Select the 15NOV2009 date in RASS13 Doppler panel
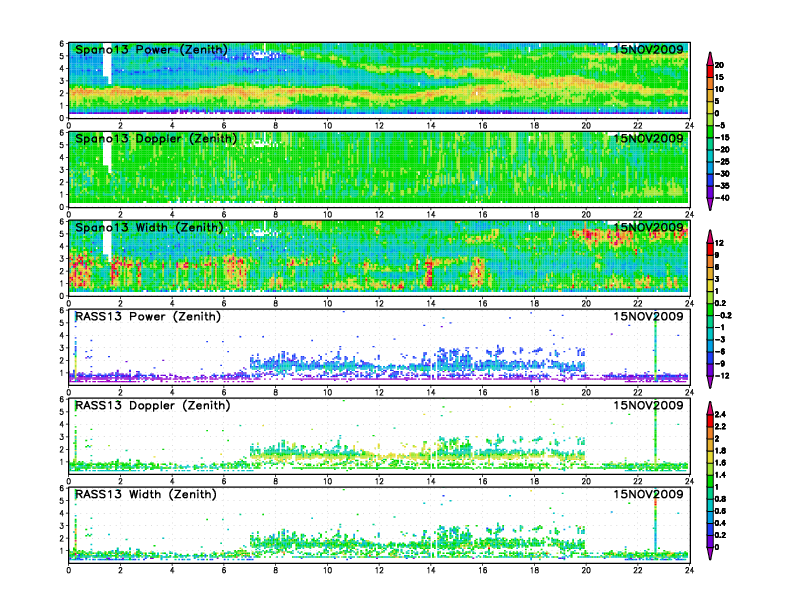 point(648,405)
